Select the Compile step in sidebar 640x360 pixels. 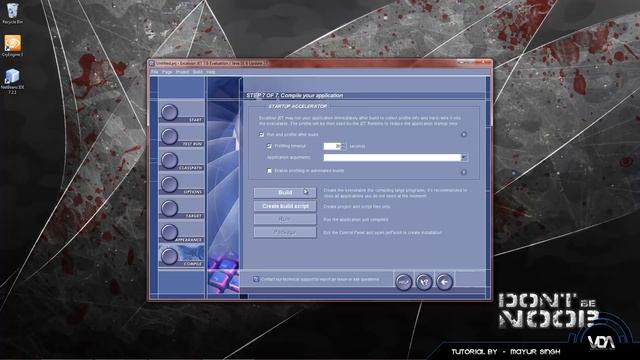click(181, 256)
